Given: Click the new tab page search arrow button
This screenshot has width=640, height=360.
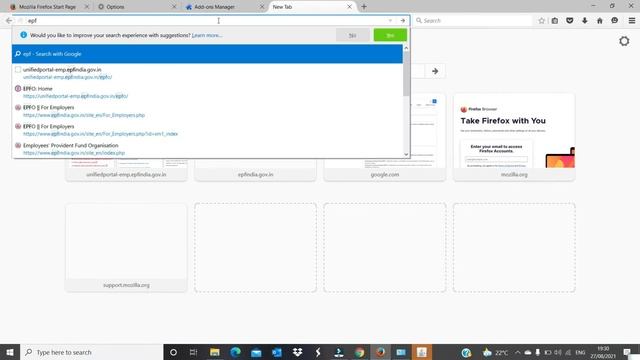Looking at the screenshot, I should 435,71.
